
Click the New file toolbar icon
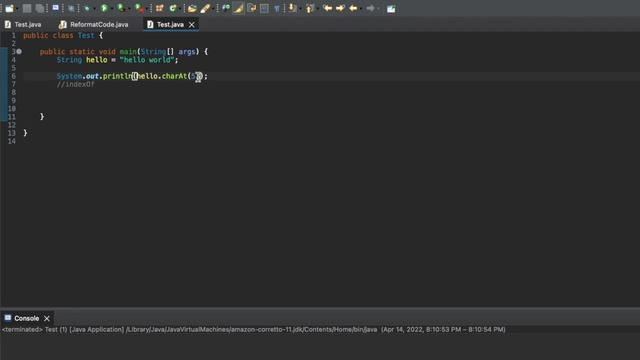[x=9, y=8]
